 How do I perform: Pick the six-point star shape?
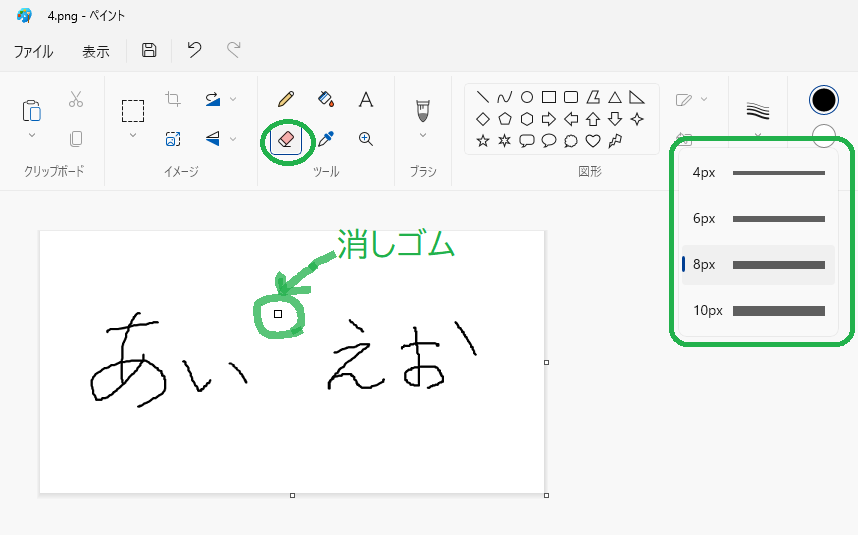point(505,141)
